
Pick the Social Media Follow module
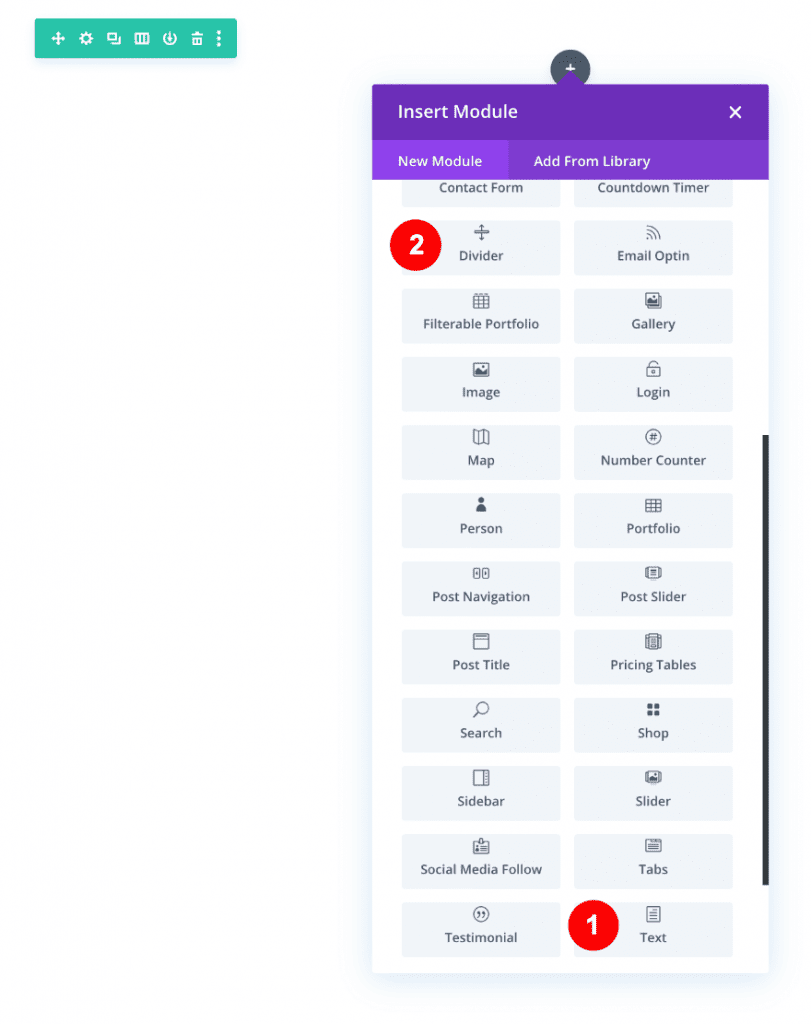pyautogui.click(x=480, y=861)
